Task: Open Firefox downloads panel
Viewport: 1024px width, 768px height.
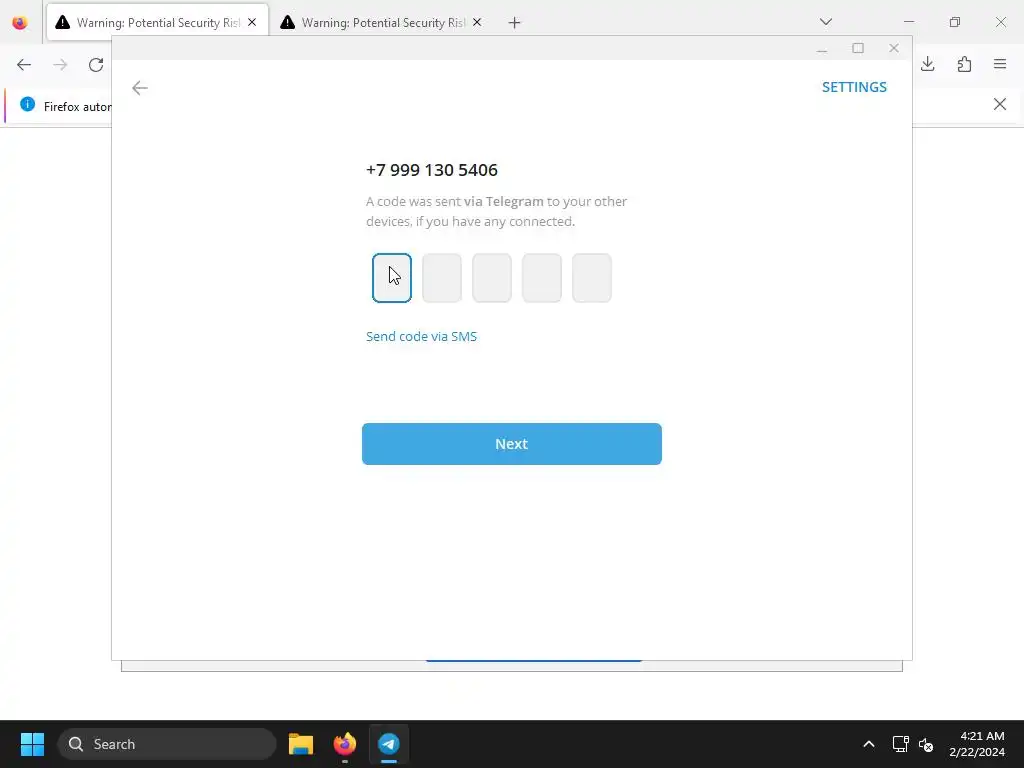Action: point(928,64)
